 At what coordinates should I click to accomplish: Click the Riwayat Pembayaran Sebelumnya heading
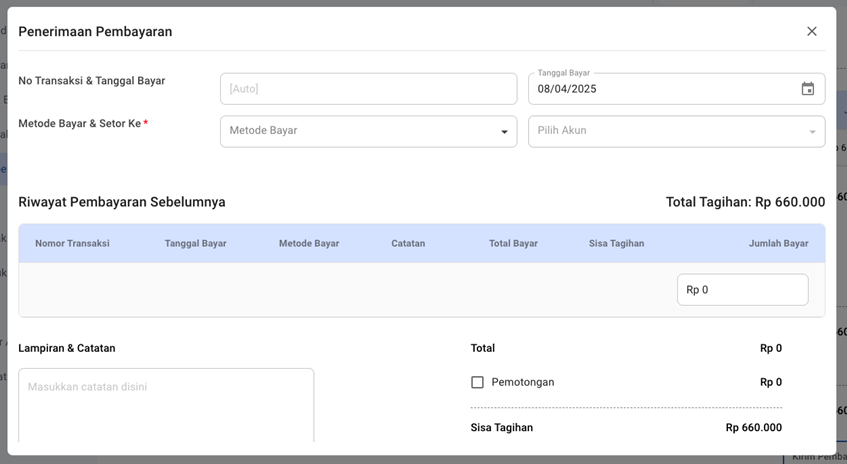pyautogui.click(x=122, y=202)
